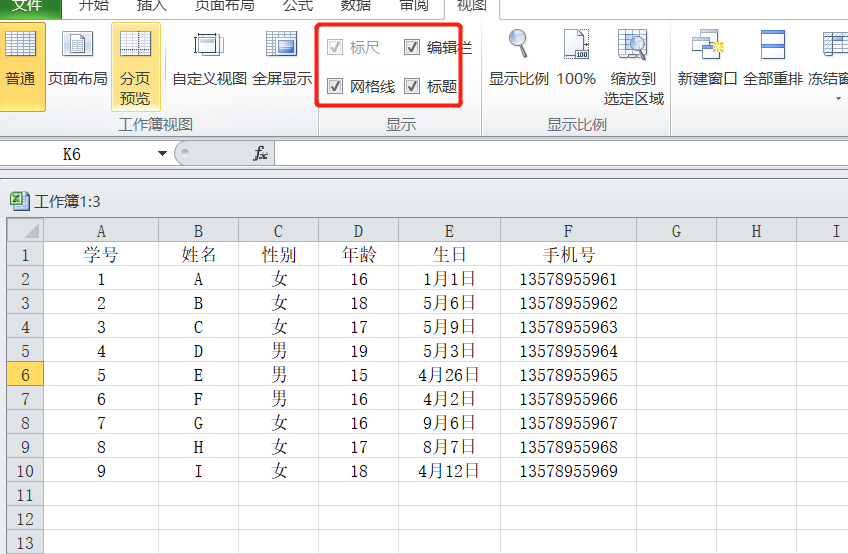Open a New Window (新建窗口)
The width and height of the screenshot is (848, 554).
[706, 60]
